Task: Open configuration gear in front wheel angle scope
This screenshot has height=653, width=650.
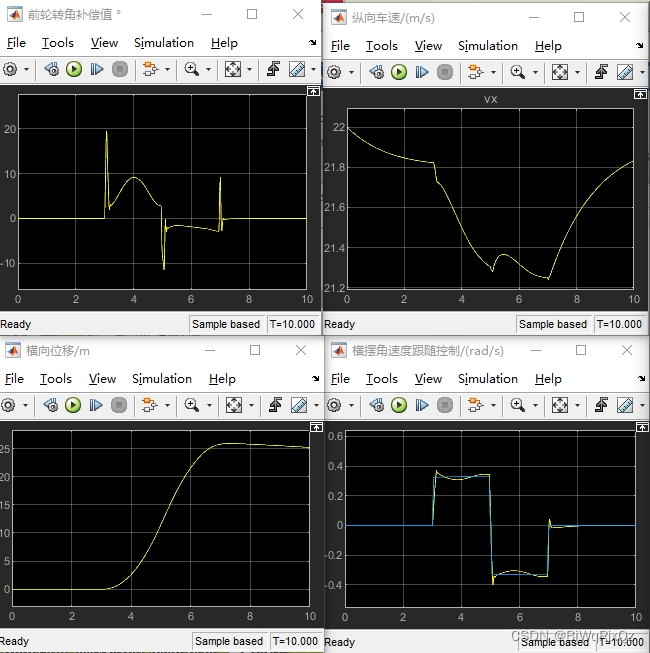Action: [x=10, y=69]
